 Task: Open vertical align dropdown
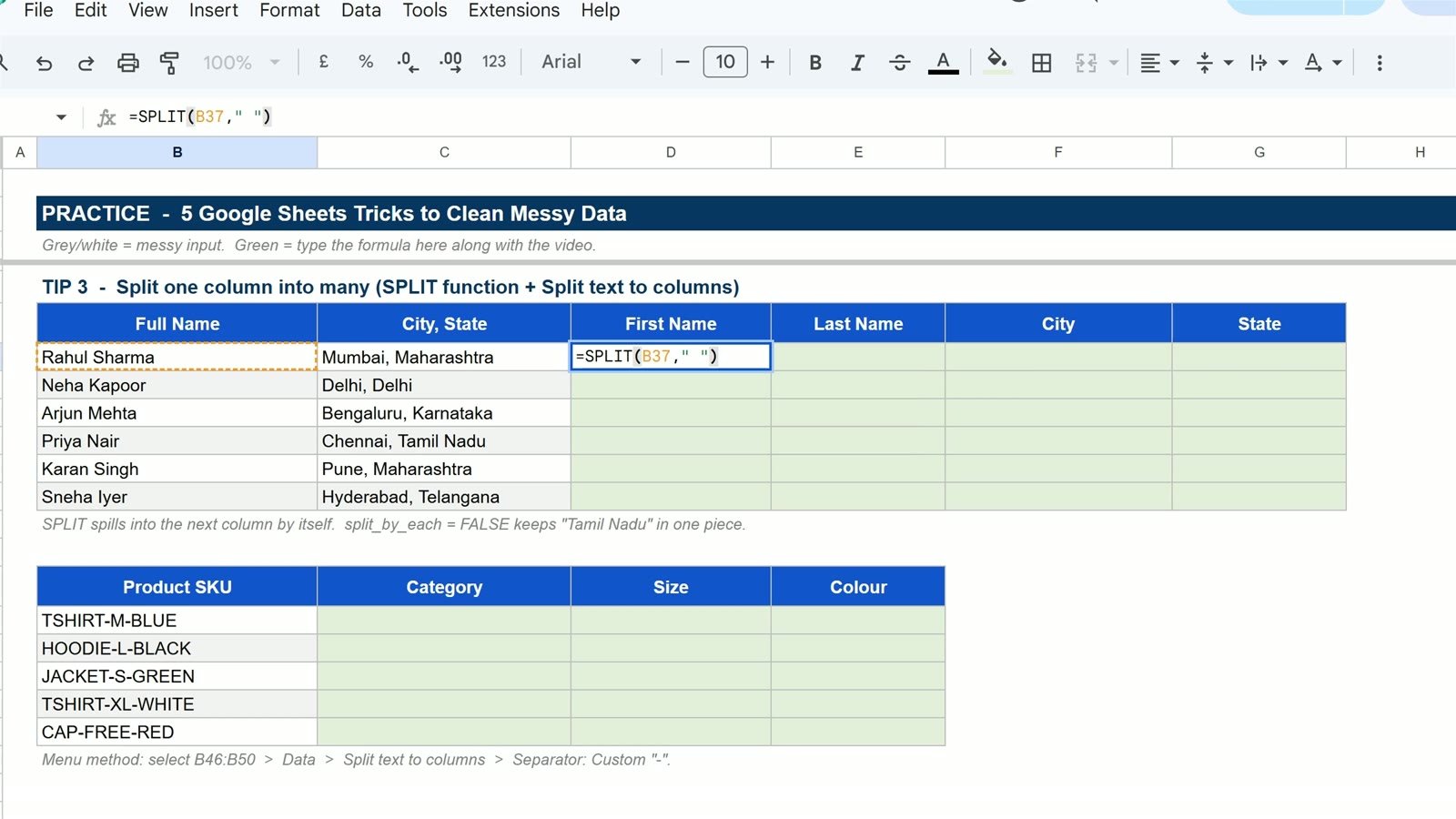[x=1214, y=63]
